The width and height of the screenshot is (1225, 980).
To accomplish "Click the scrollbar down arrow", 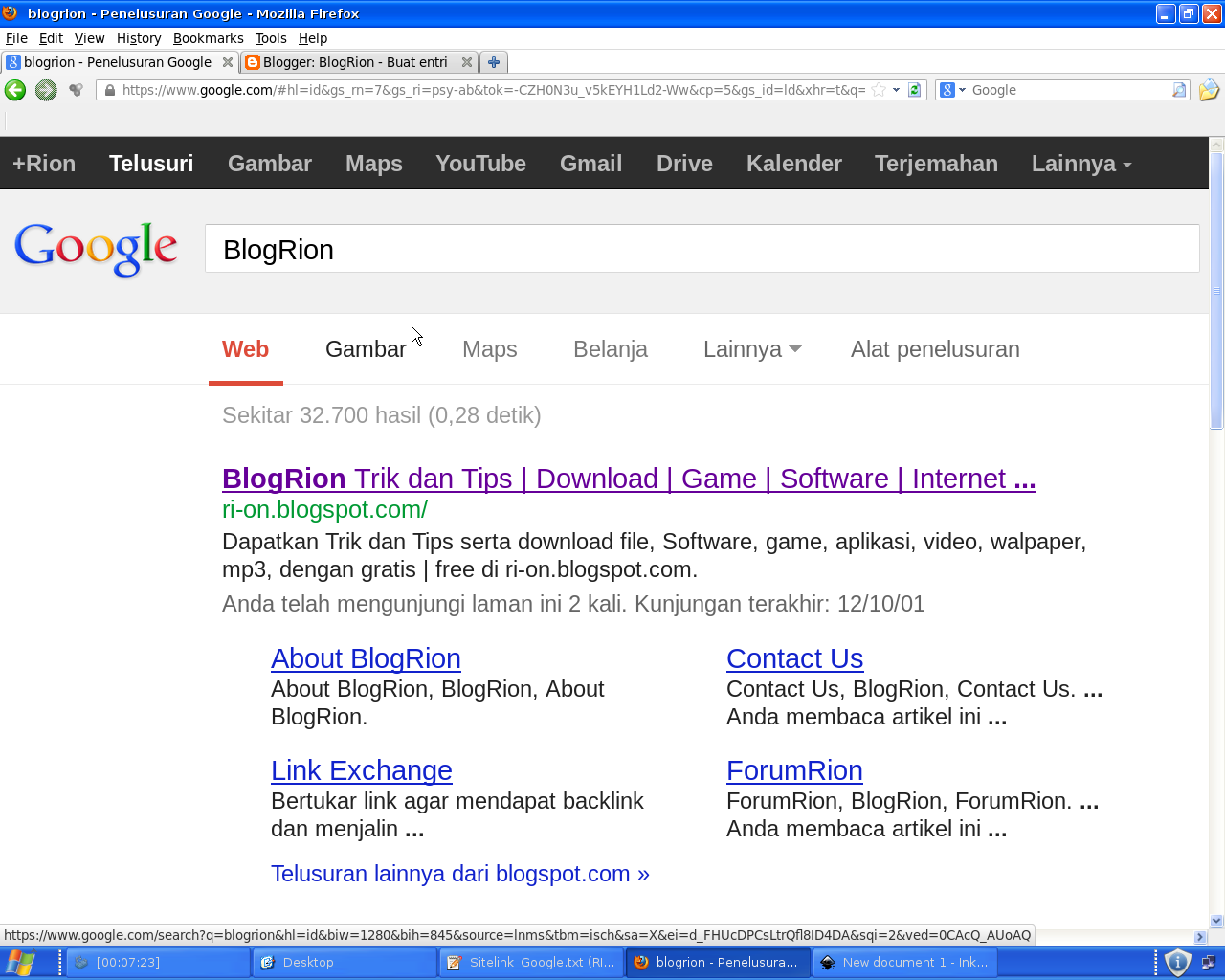I will pos(1216,921).
